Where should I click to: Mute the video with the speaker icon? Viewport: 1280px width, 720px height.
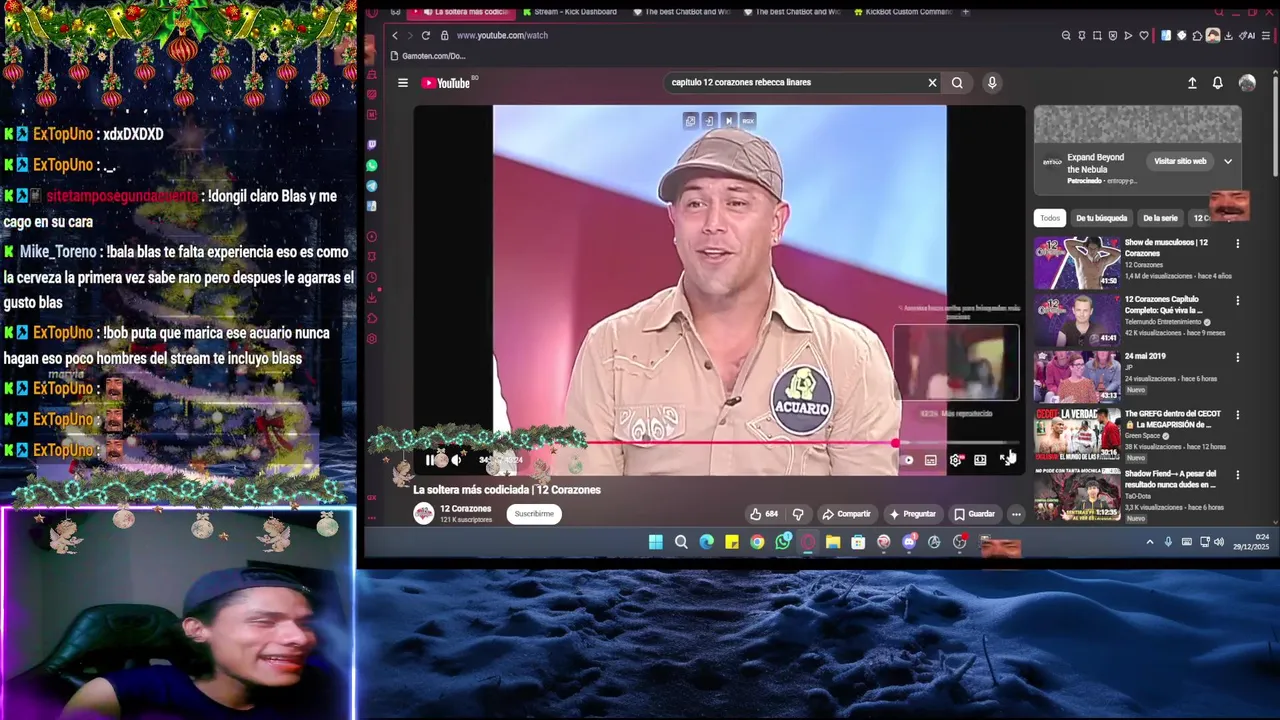(457, 460)
